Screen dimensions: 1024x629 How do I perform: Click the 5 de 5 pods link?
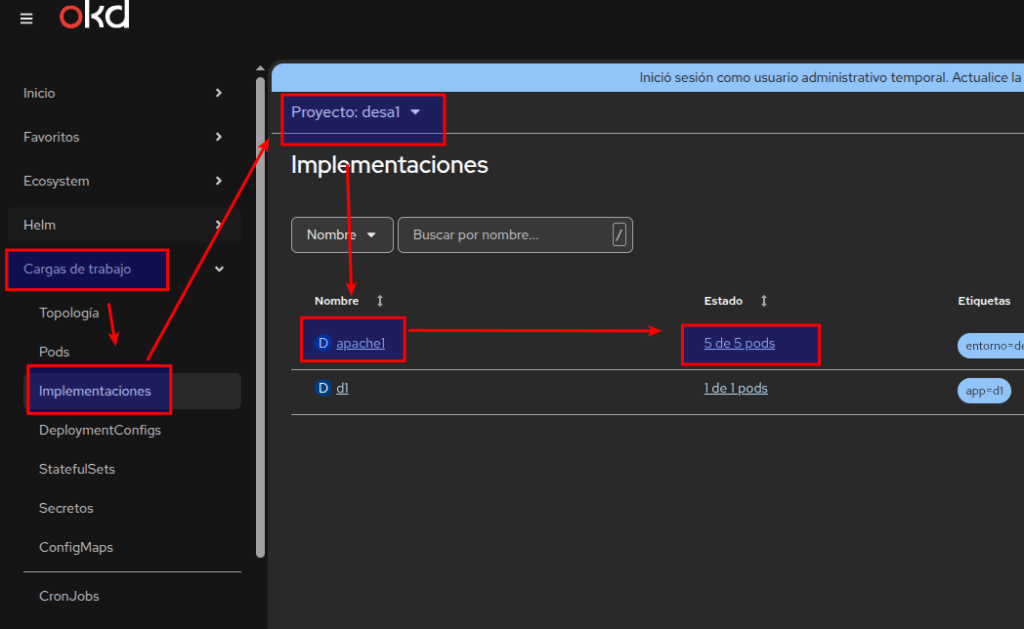tap(739, 343)
